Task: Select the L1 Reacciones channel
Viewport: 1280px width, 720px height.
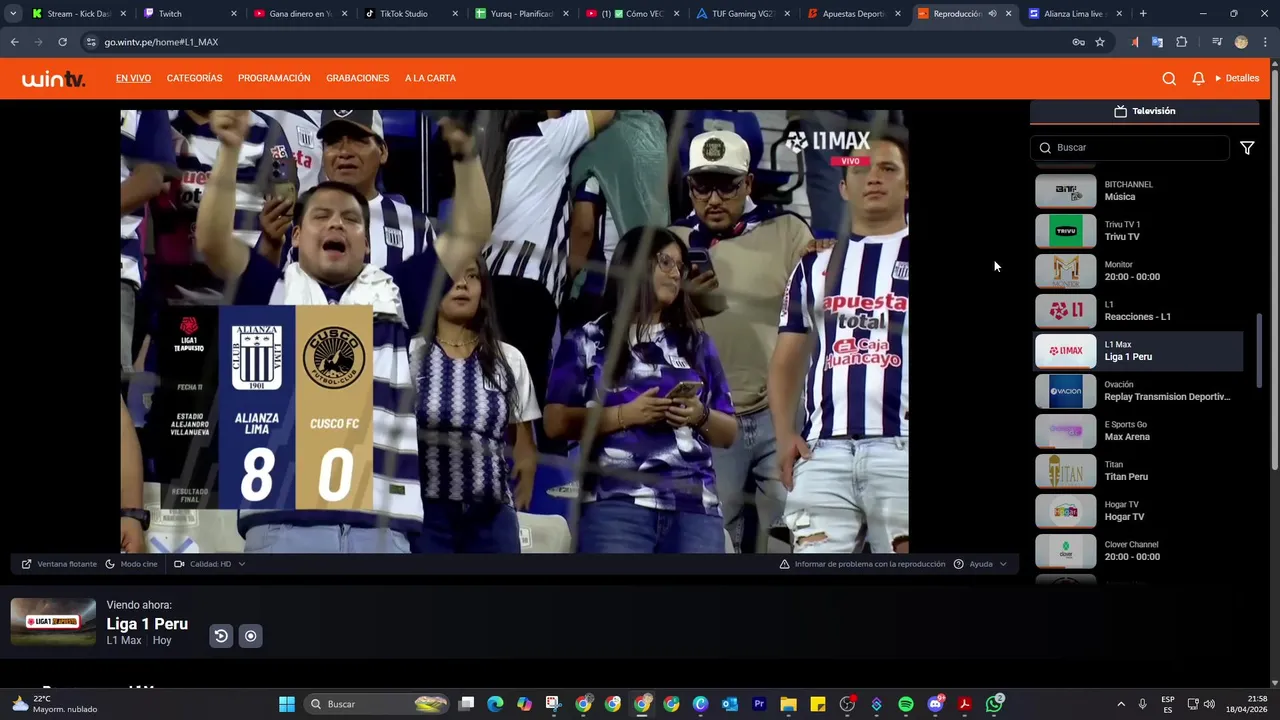Action: tap(1138, 311)
